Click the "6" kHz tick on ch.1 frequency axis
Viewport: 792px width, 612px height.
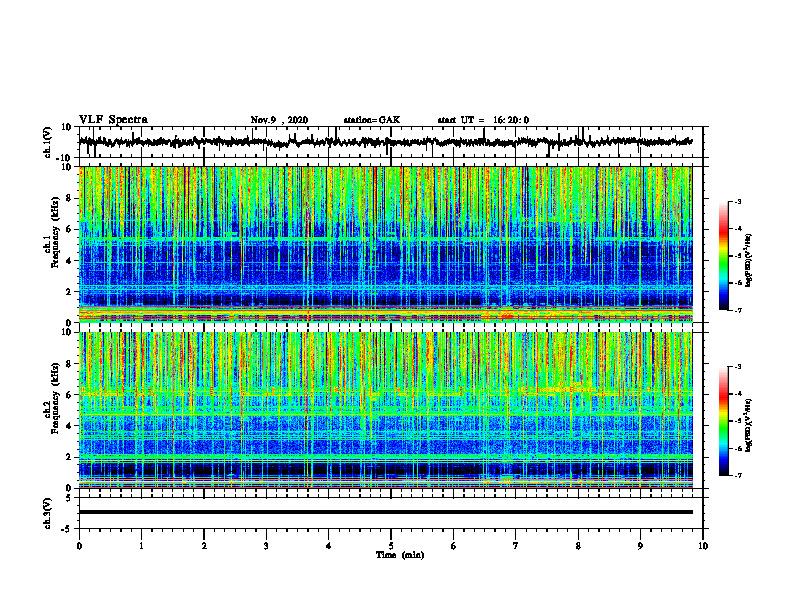coord(69,229)
